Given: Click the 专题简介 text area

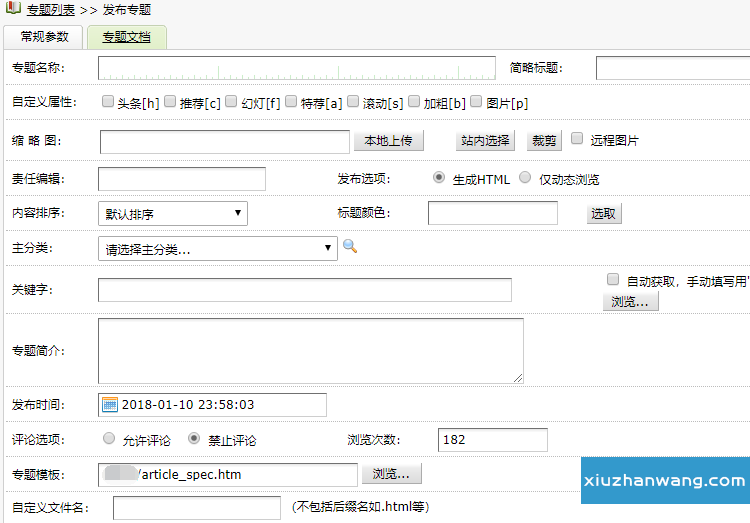Looking at the screenshot, I should (x=310, y=350).
